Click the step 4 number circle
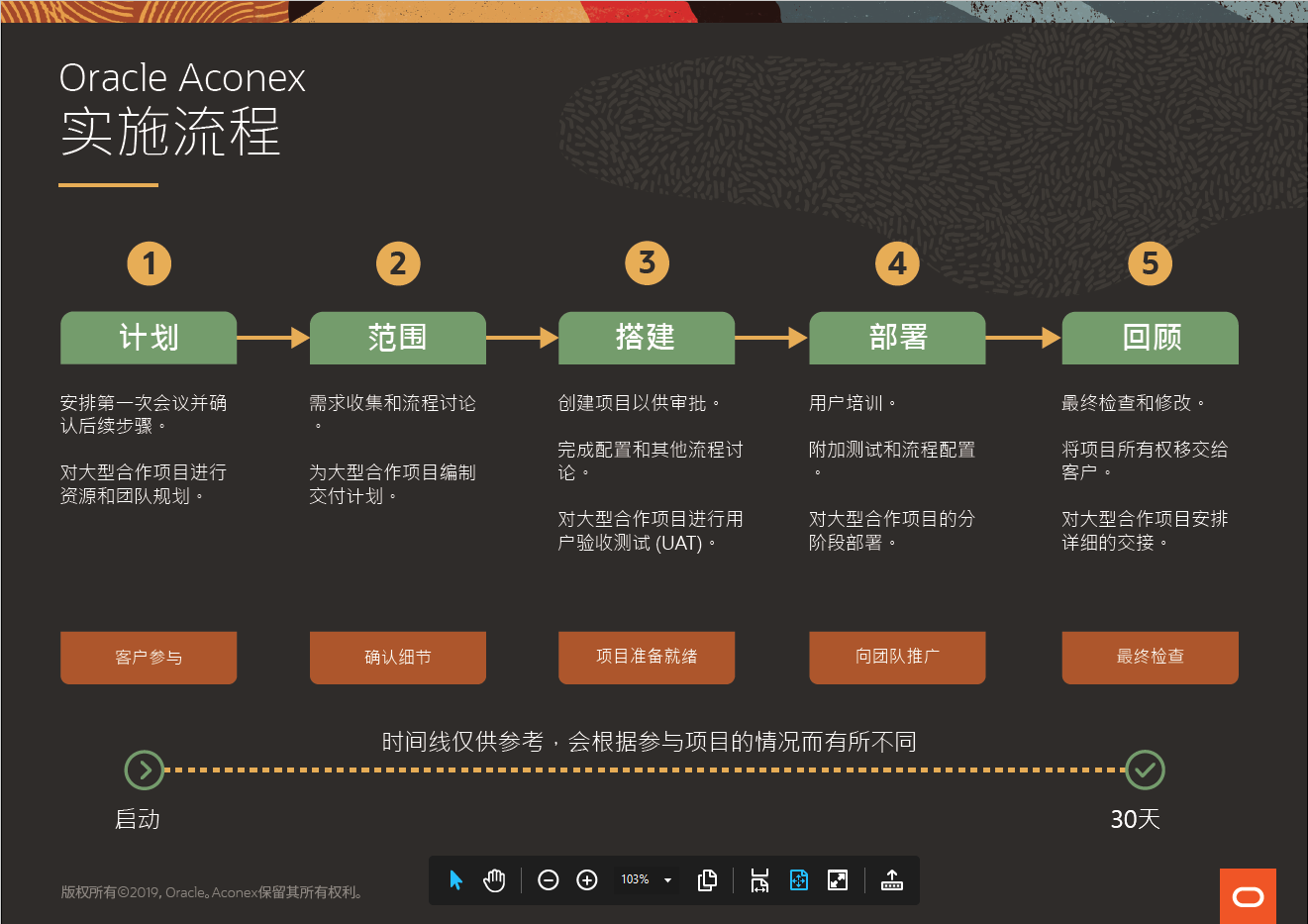 coord(897,263)
